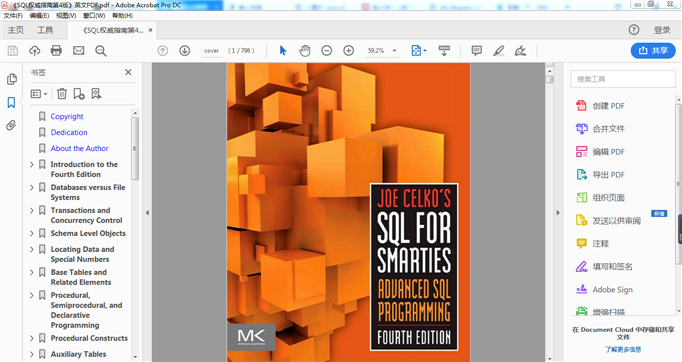Expand Databases versus File Systems bookmark
The width and height of the screenshot is (682, 362).
[x=31, y=188]
